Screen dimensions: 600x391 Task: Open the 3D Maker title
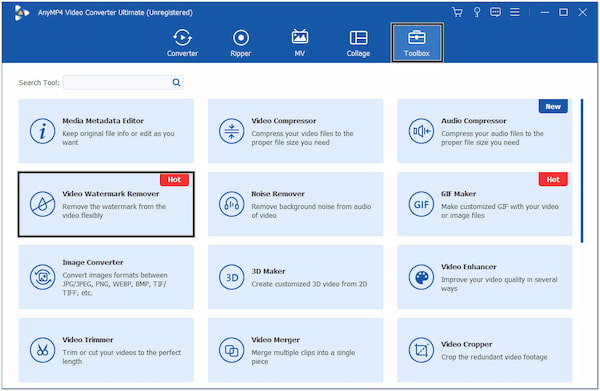[268, 271]
